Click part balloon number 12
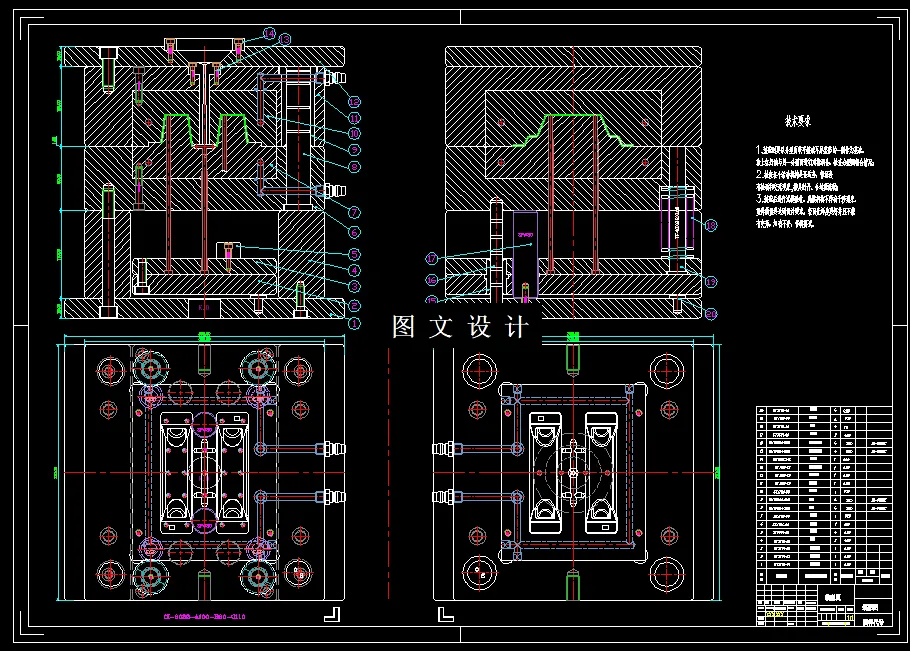 354,102
